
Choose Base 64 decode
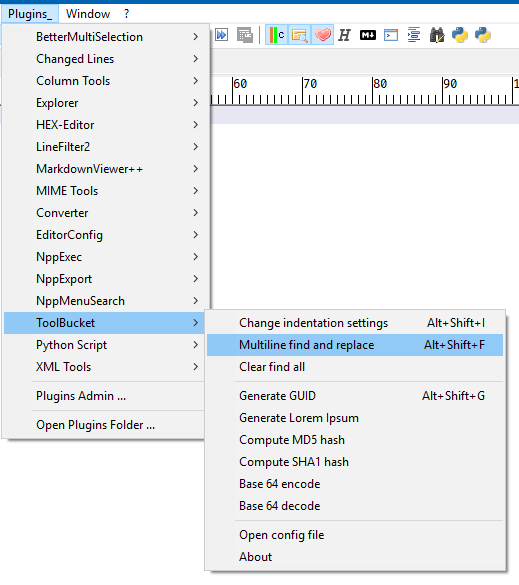click(355, 506)
